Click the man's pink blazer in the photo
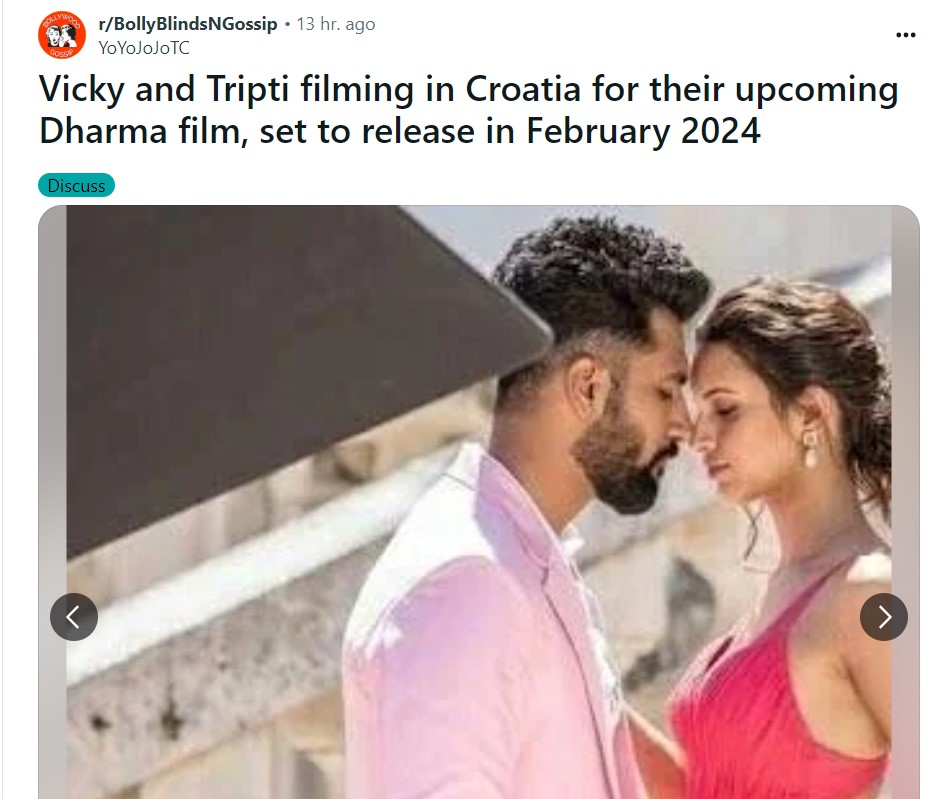934x799 pixels. 477,643
